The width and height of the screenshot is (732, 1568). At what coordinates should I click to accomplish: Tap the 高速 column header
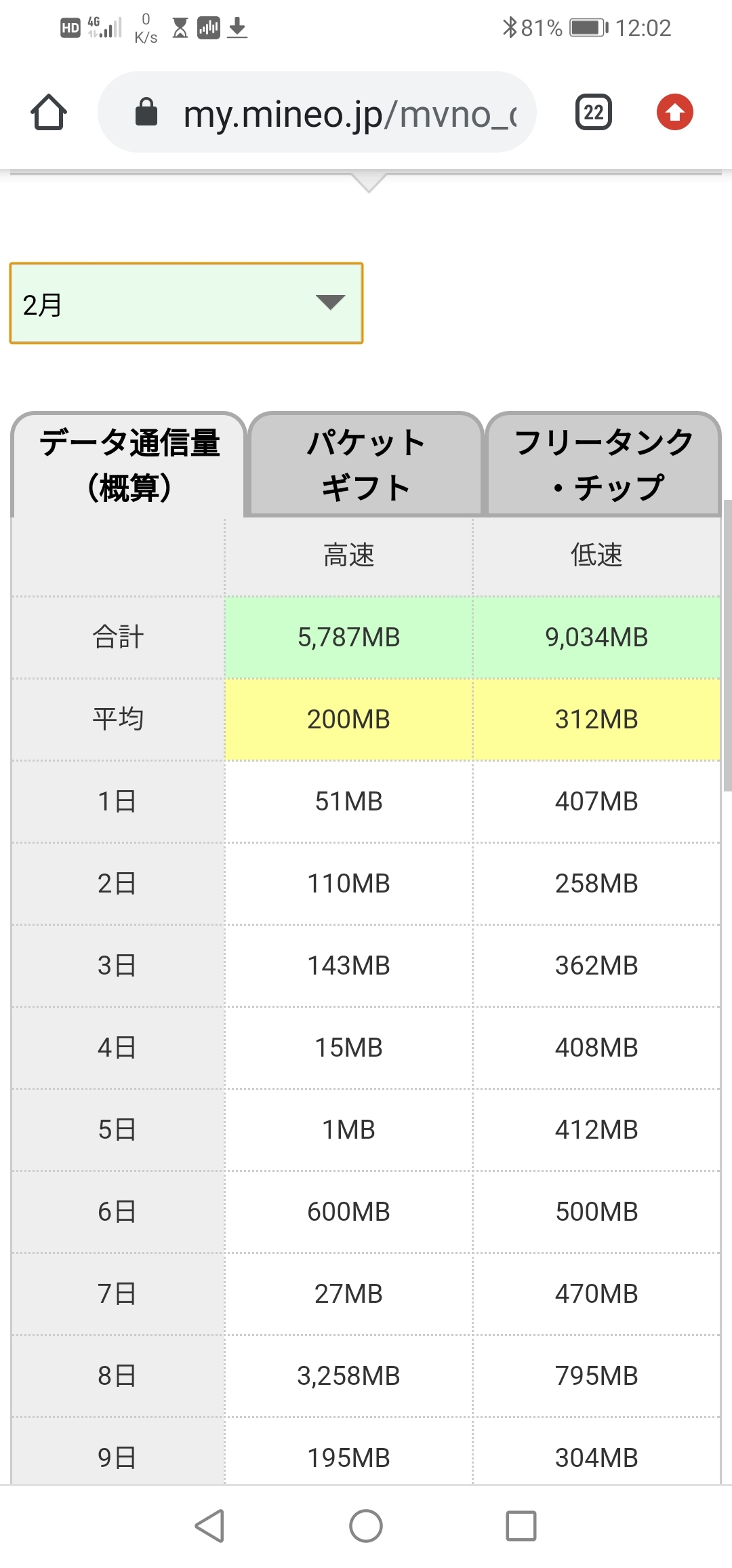[x=348, y=555]
